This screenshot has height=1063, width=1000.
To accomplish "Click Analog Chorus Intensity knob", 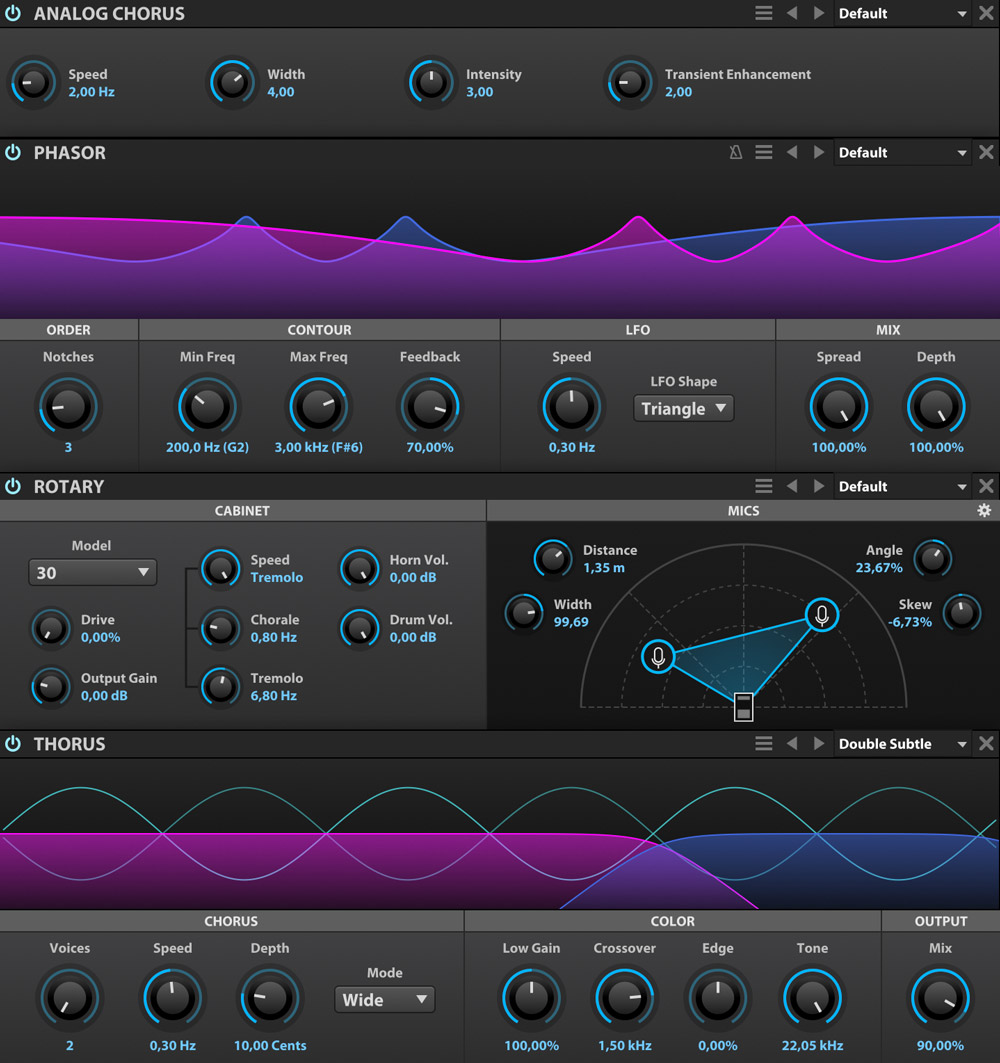I will point(431,82).
